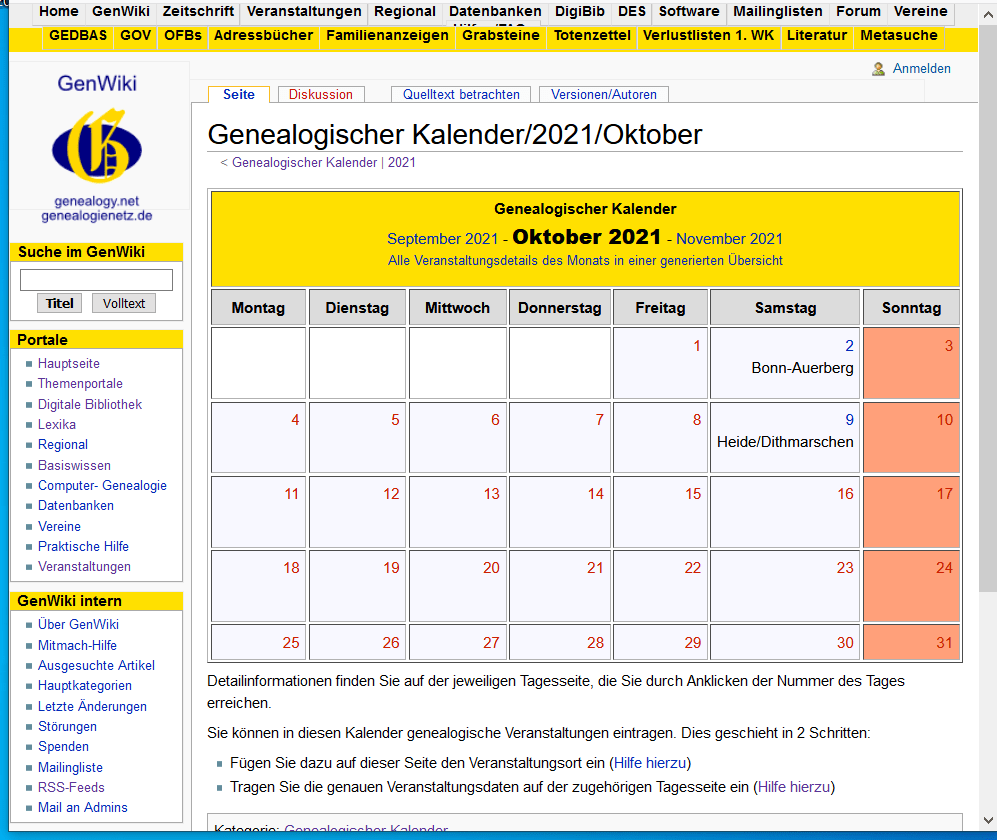Image resolution: width=997 pixels, height=840 pixels.
Task: Open Ausgesuchte Artikel sidebar link
Action: [96, 665]
